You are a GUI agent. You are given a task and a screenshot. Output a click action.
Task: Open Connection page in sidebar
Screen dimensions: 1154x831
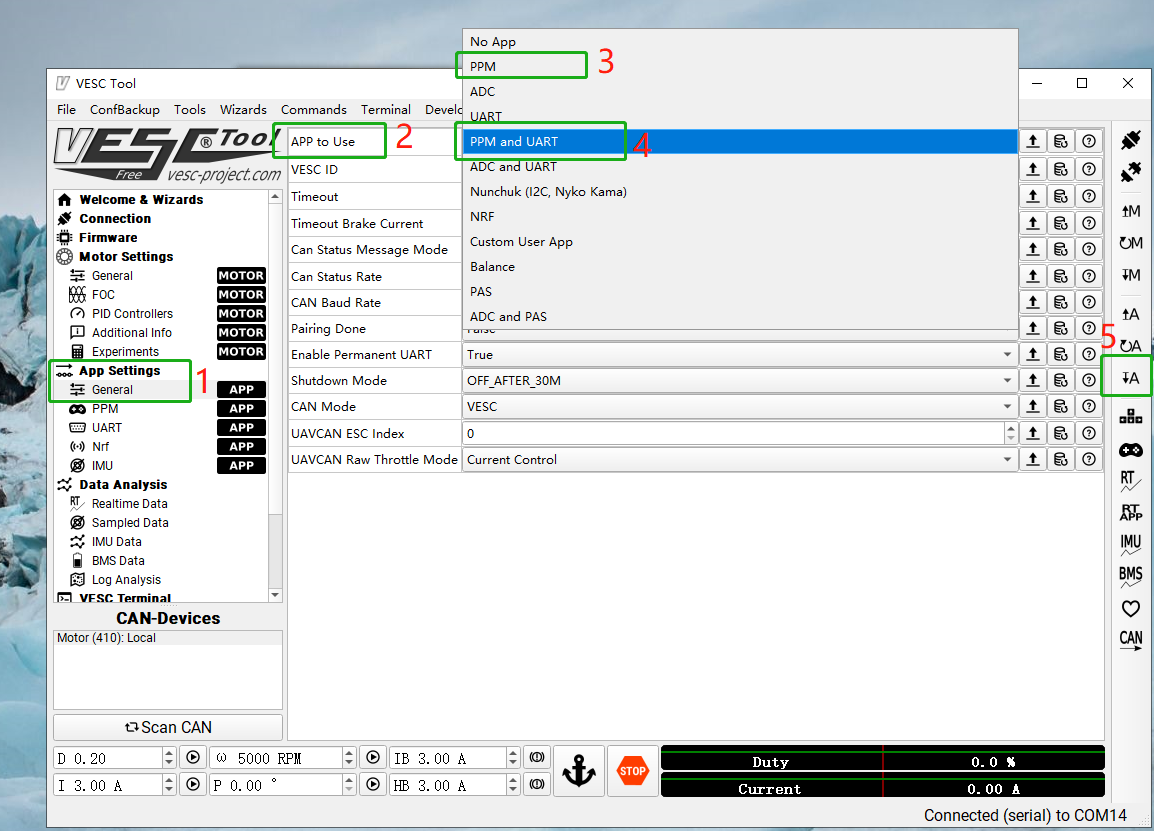pos(115,219)
